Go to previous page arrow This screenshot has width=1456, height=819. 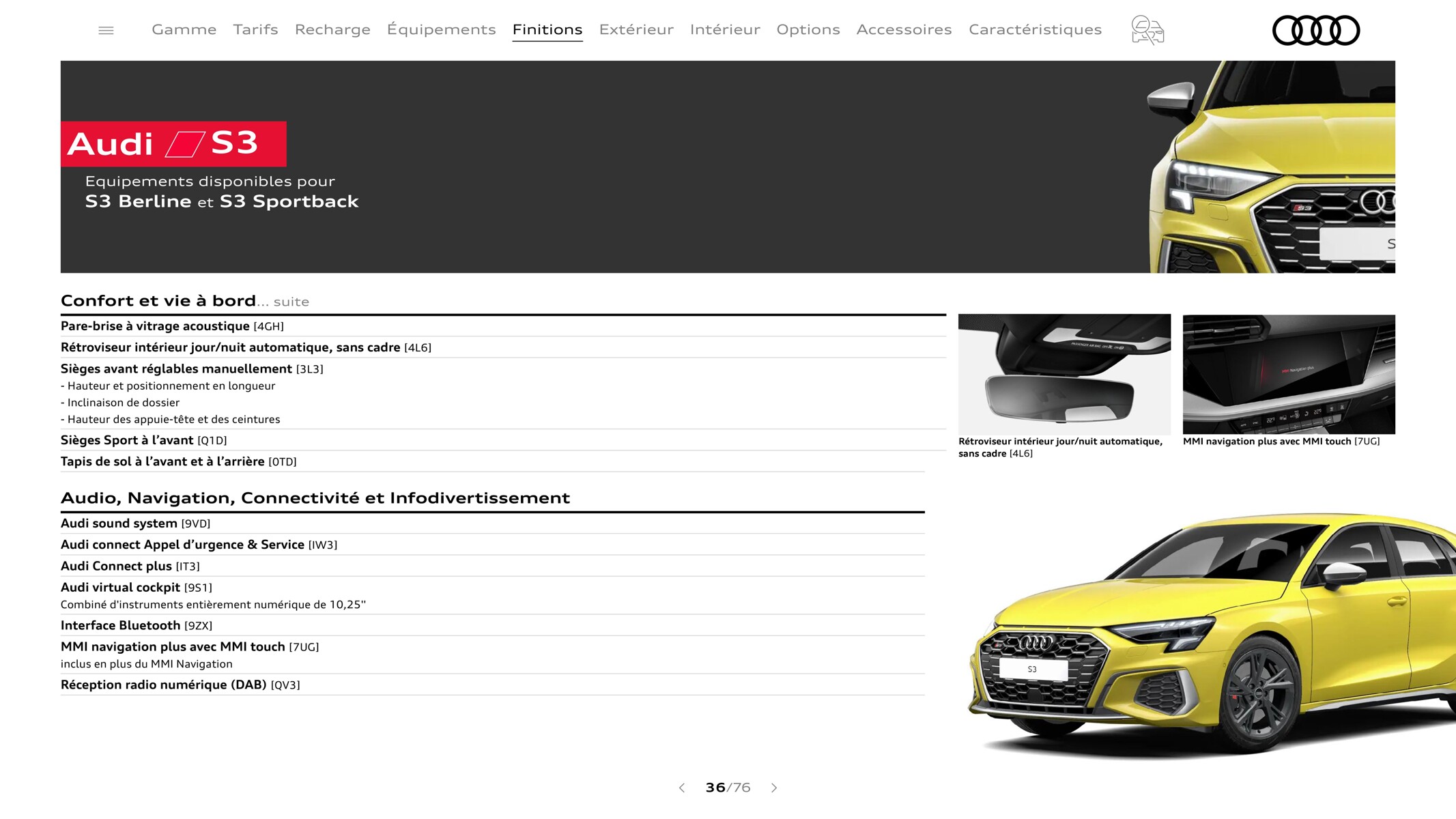coord(681,788)
